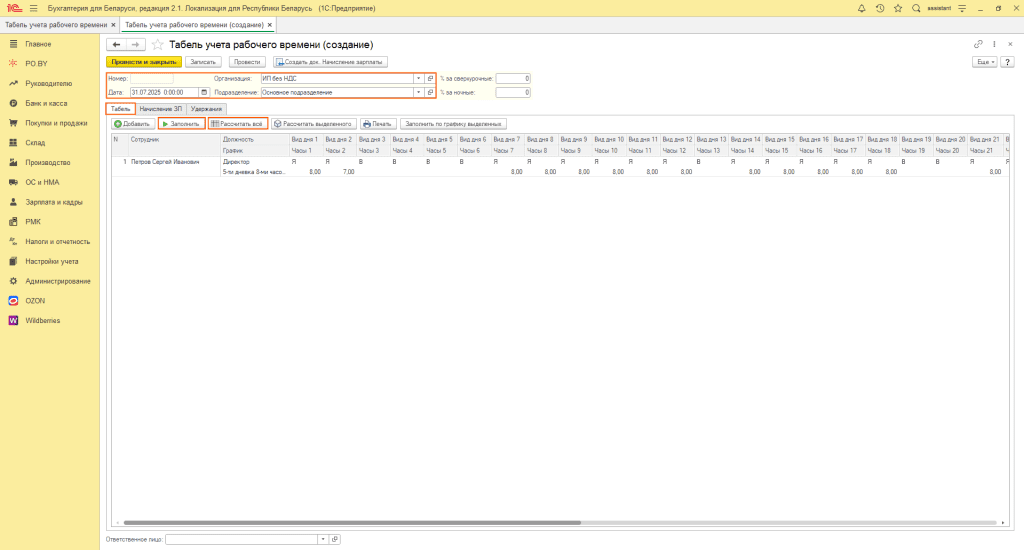
Task: Open the notifications bell icon
Action: (861, 8)
